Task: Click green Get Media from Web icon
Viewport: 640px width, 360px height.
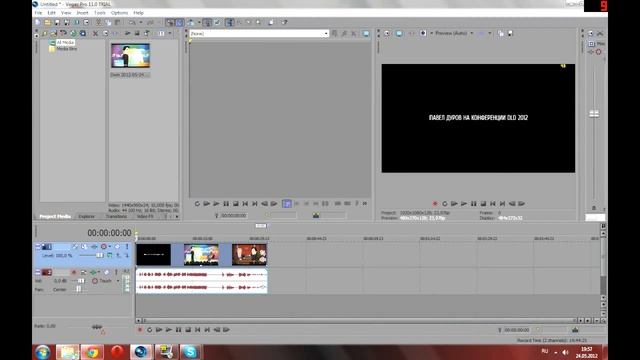Action: click(x=73, y=33)
